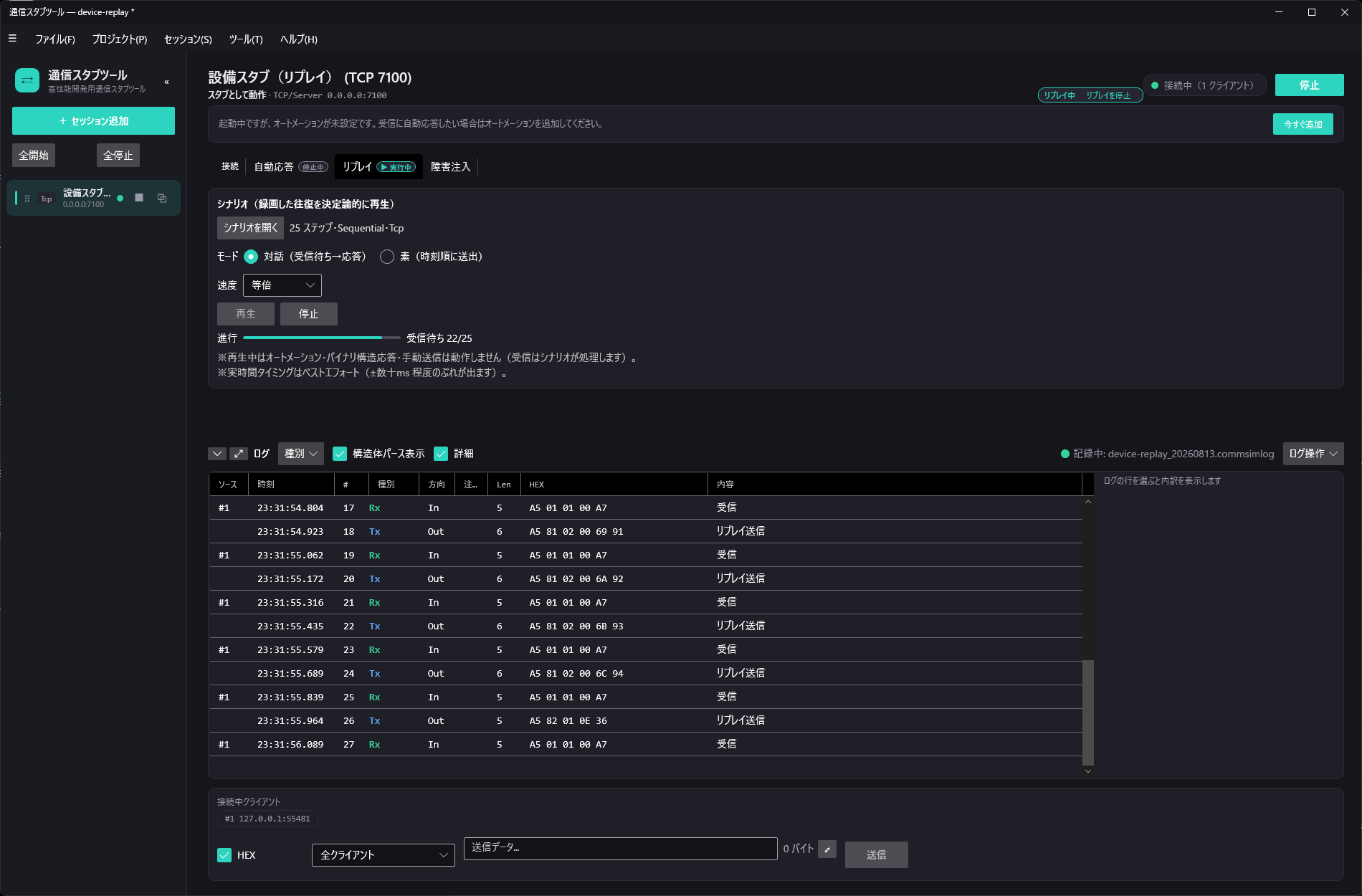Image resolution: width=1362 pixels, height=896 pixels.
Task: Toggle the 詳細 checkbox in the log toolbar
Action: (x=441, y=454)
